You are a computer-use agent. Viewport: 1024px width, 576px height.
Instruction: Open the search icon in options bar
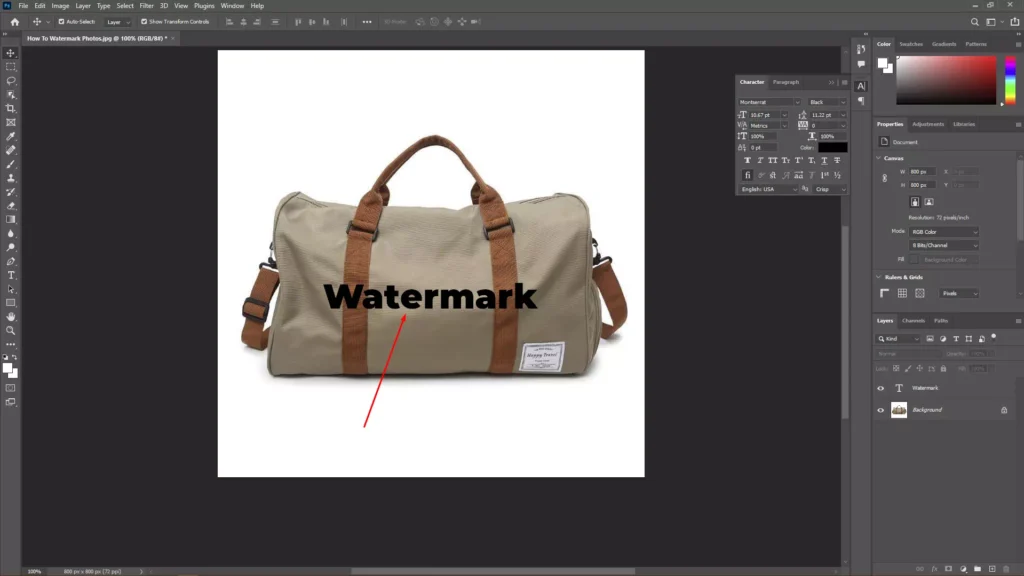coord(974,22)
